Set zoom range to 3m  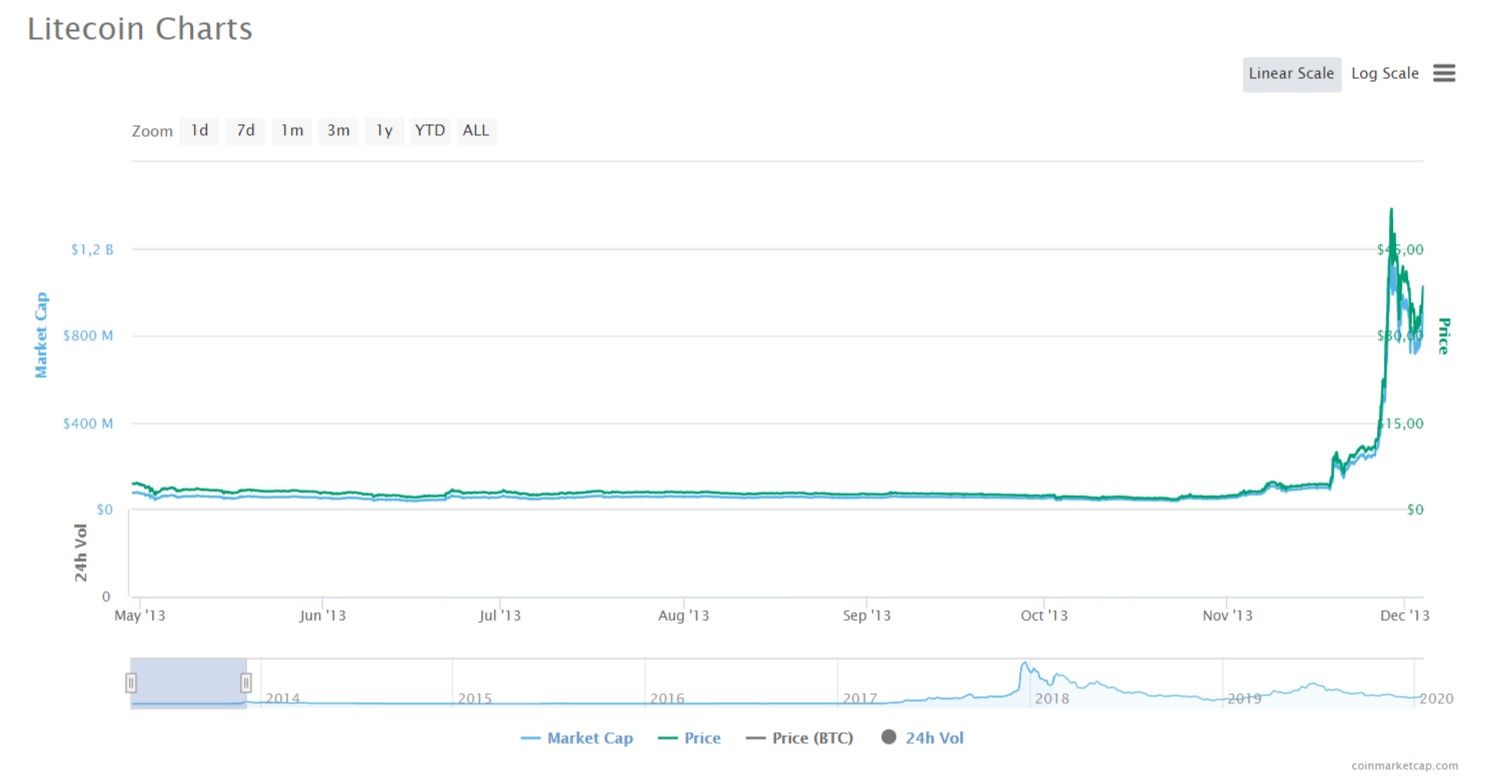(x=338, y=131)
